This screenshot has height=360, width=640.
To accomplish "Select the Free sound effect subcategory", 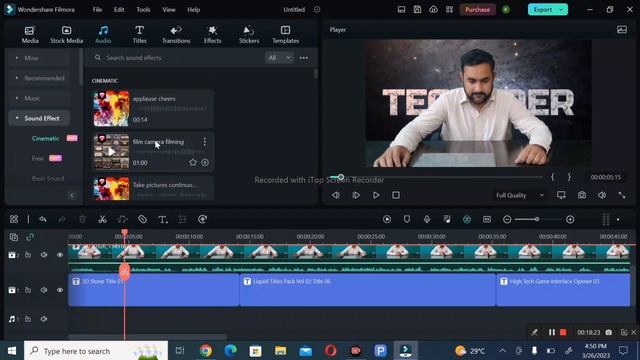I will [x=38, y=158].
